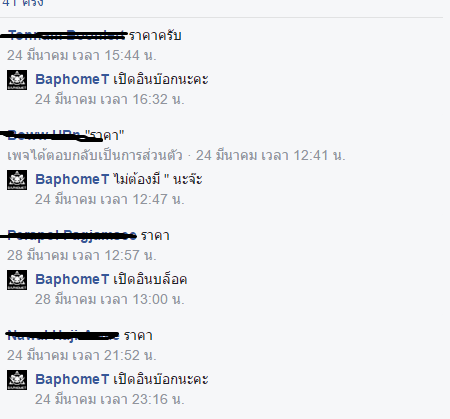Click the 24 มีนาคม 16:32 timestamp
450x419 pixels.
click(110, 99)
